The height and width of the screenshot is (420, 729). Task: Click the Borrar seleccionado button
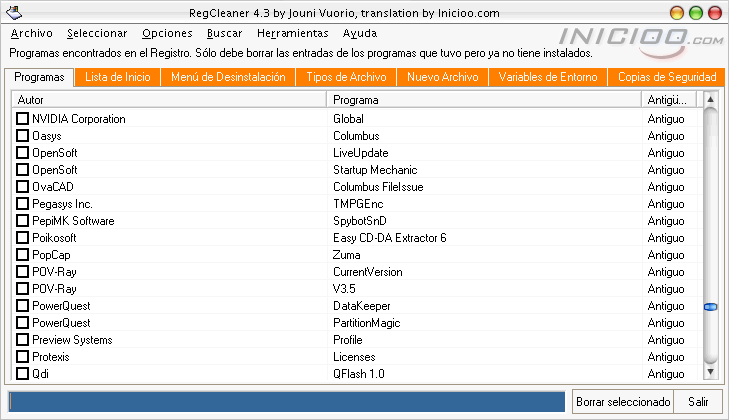click(623, 401)
